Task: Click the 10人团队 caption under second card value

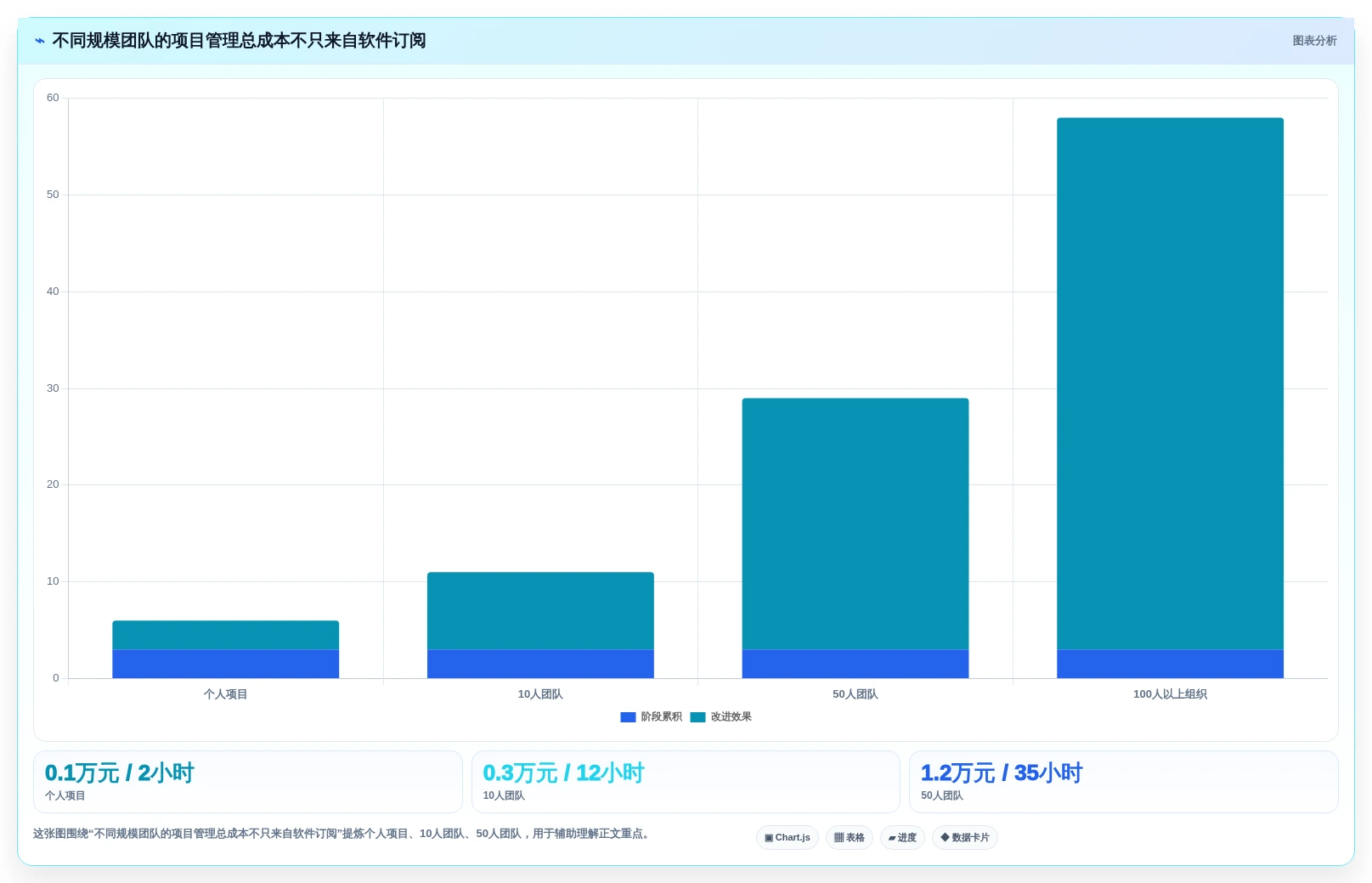Action: tap(504, 795)
